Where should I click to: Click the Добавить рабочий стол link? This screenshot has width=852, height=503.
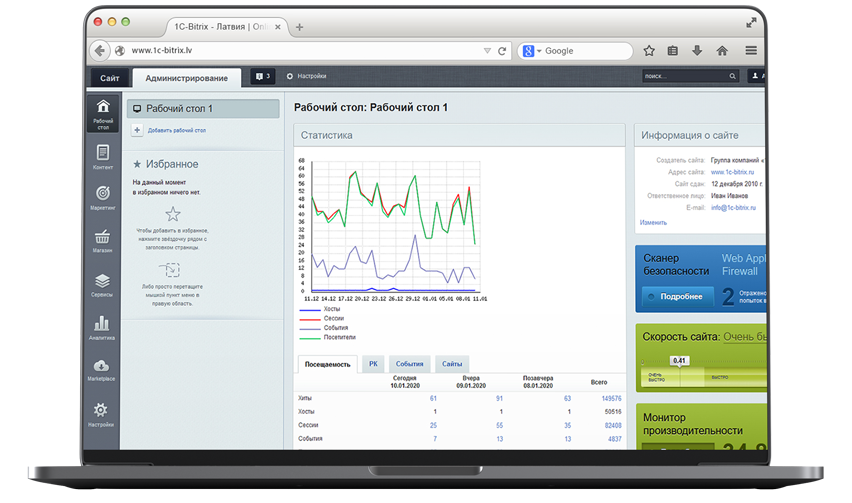(176, 130)
